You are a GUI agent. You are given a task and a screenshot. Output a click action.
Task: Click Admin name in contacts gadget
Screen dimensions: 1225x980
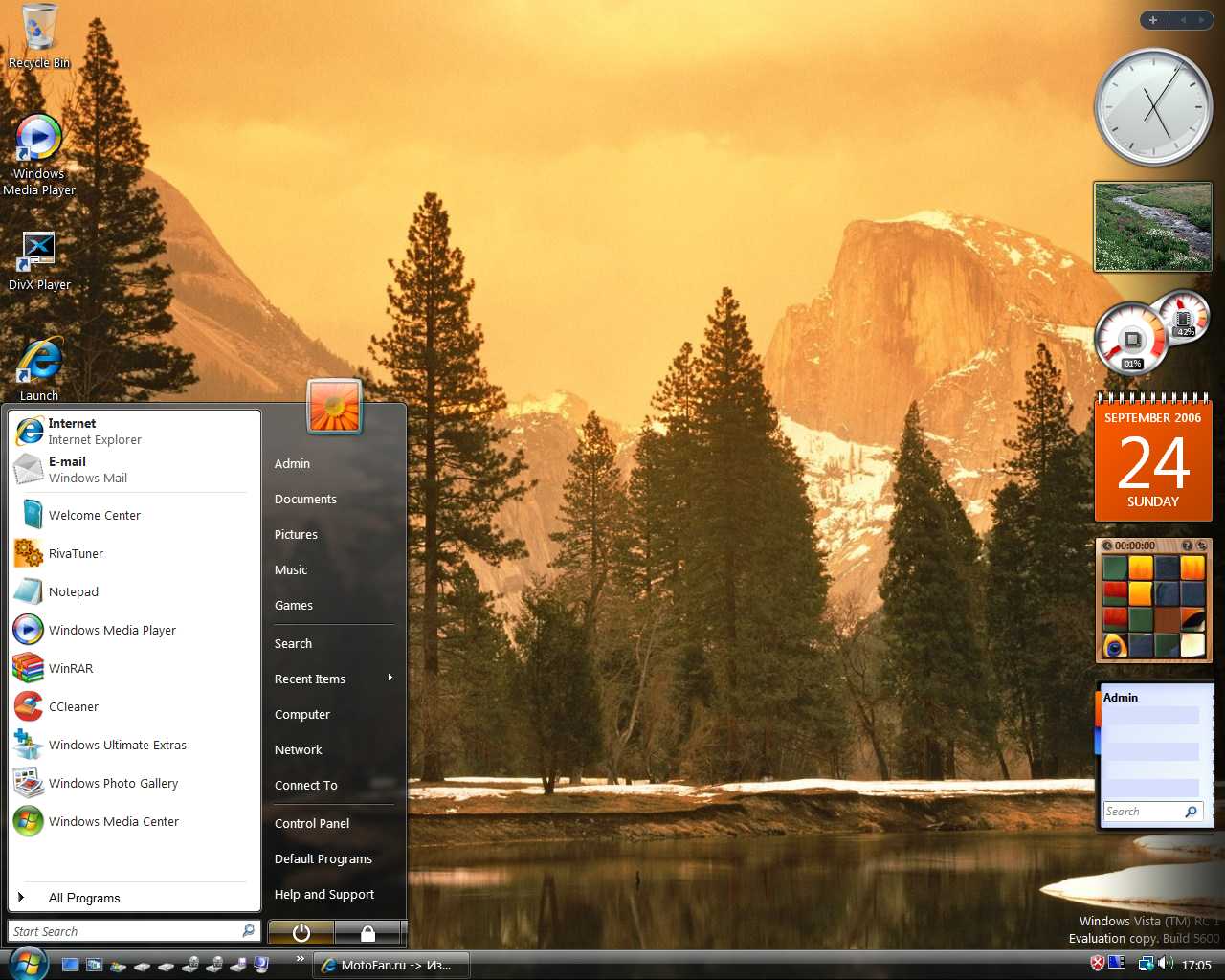1121,698
